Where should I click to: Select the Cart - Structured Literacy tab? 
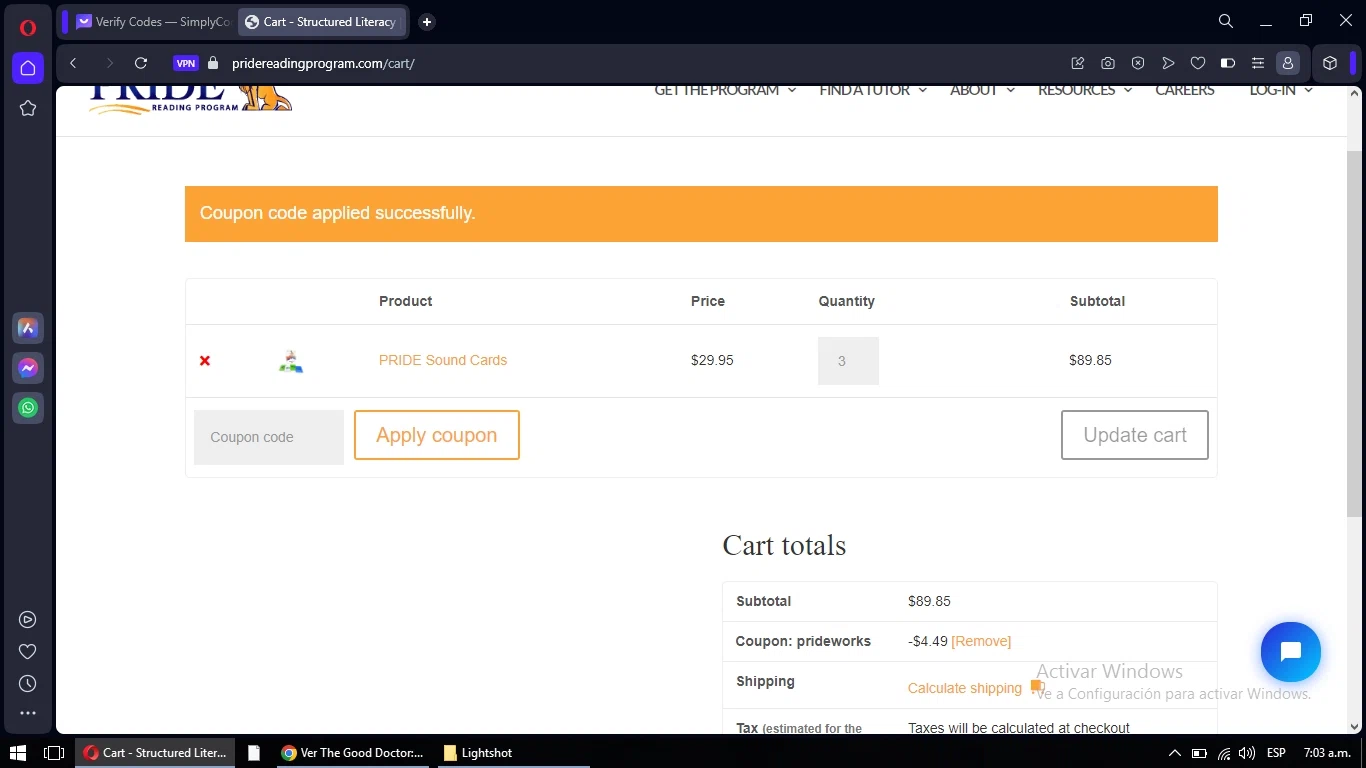[x=322, y=22]
